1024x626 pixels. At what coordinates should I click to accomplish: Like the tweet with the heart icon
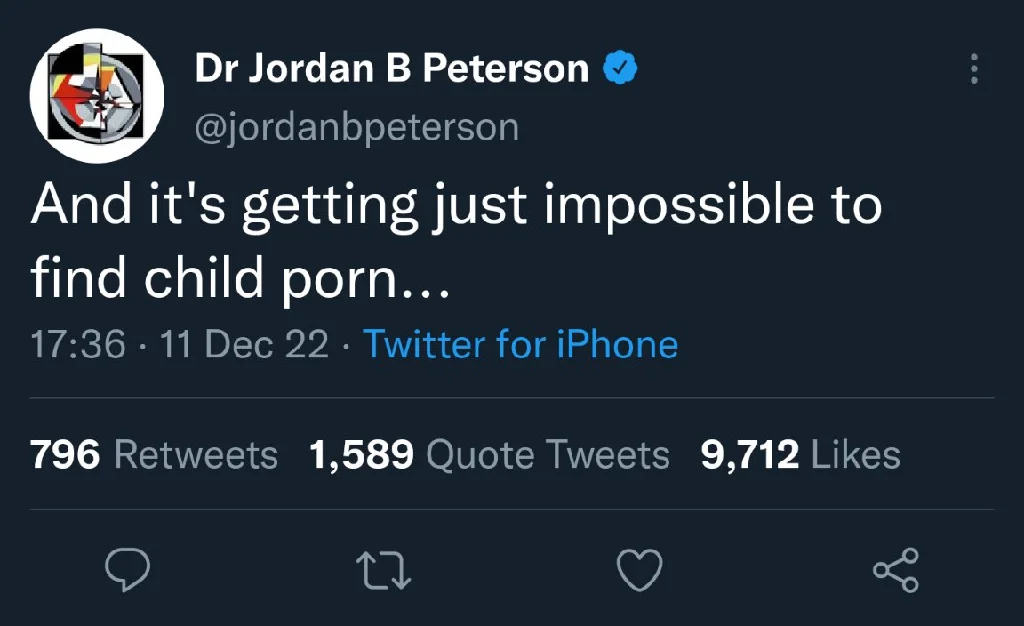click(x=639, y=570)
